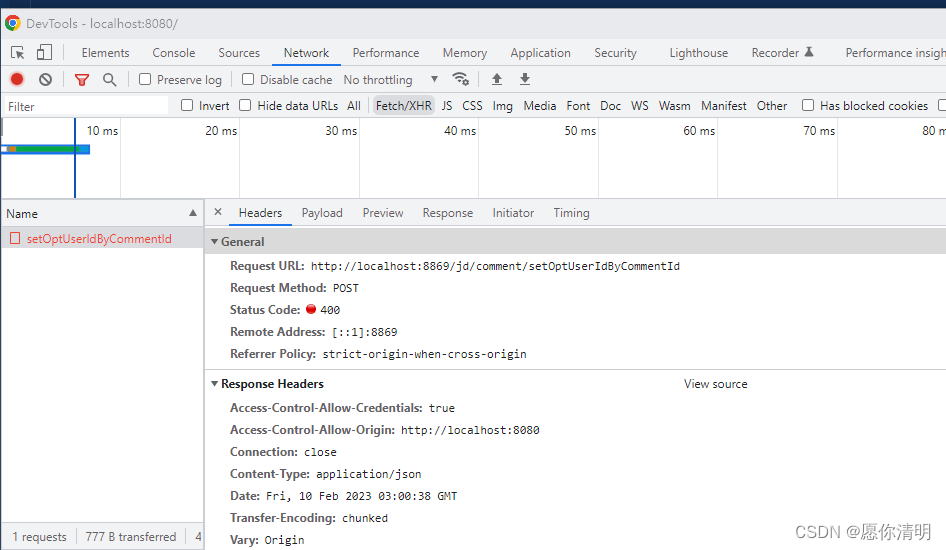Switch to the Memory tab

click(465, 53)
